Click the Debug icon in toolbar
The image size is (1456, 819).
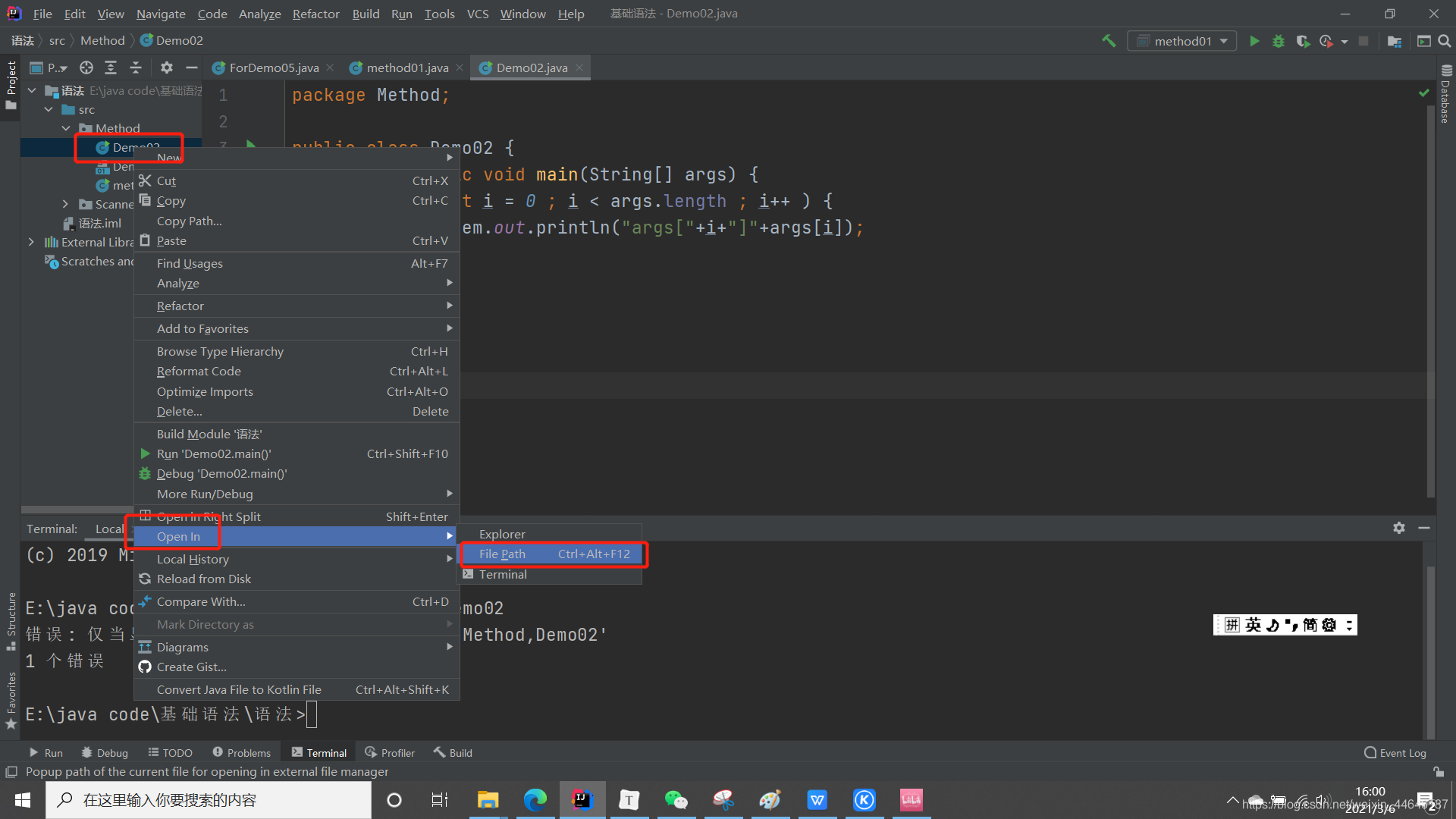click(1279, 40)
